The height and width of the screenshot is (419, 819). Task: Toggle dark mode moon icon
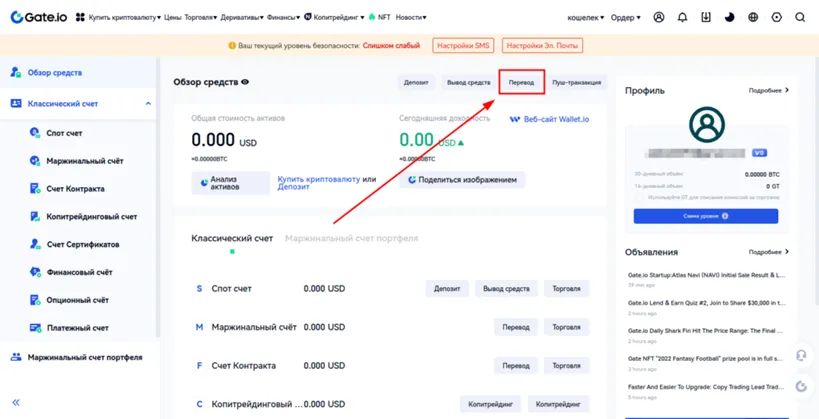click(729, 17)
